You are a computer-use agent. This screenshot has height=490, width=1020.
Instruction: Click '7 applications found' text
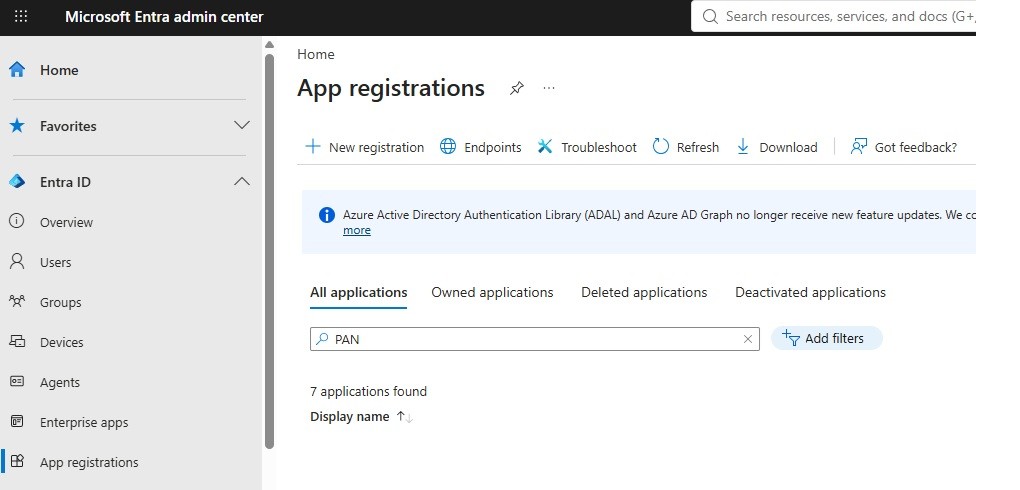pos(368,392)
